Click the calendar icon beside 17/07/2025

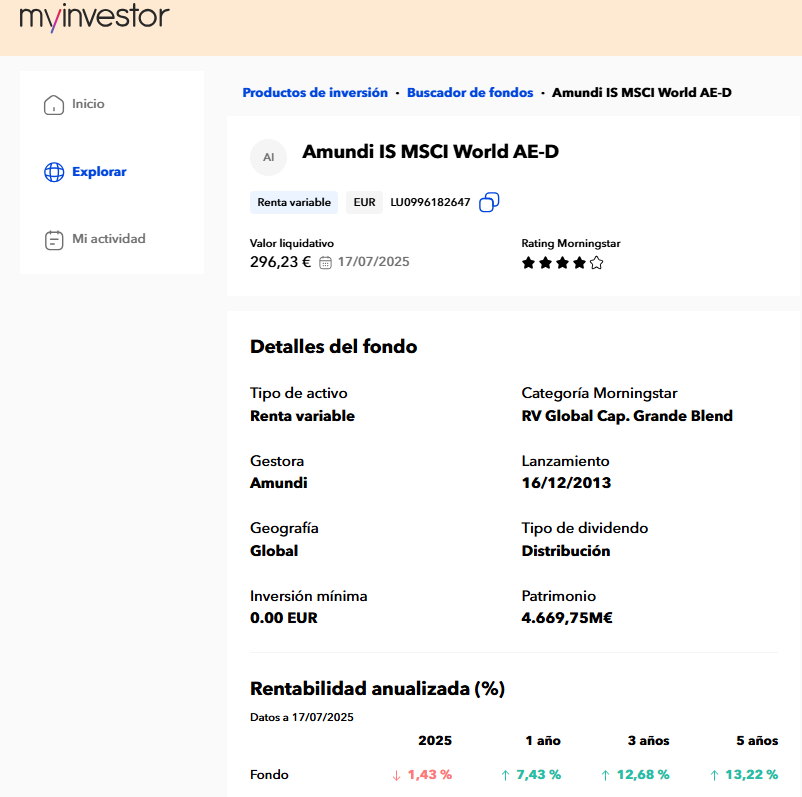pyautogui.click(x=325, y=262)
